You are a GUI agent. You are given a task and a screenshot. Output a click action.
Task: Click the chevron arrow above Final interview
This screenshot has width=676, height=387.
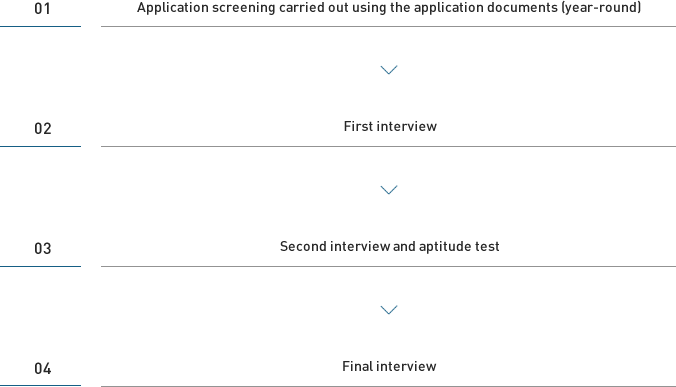(389, 310)
